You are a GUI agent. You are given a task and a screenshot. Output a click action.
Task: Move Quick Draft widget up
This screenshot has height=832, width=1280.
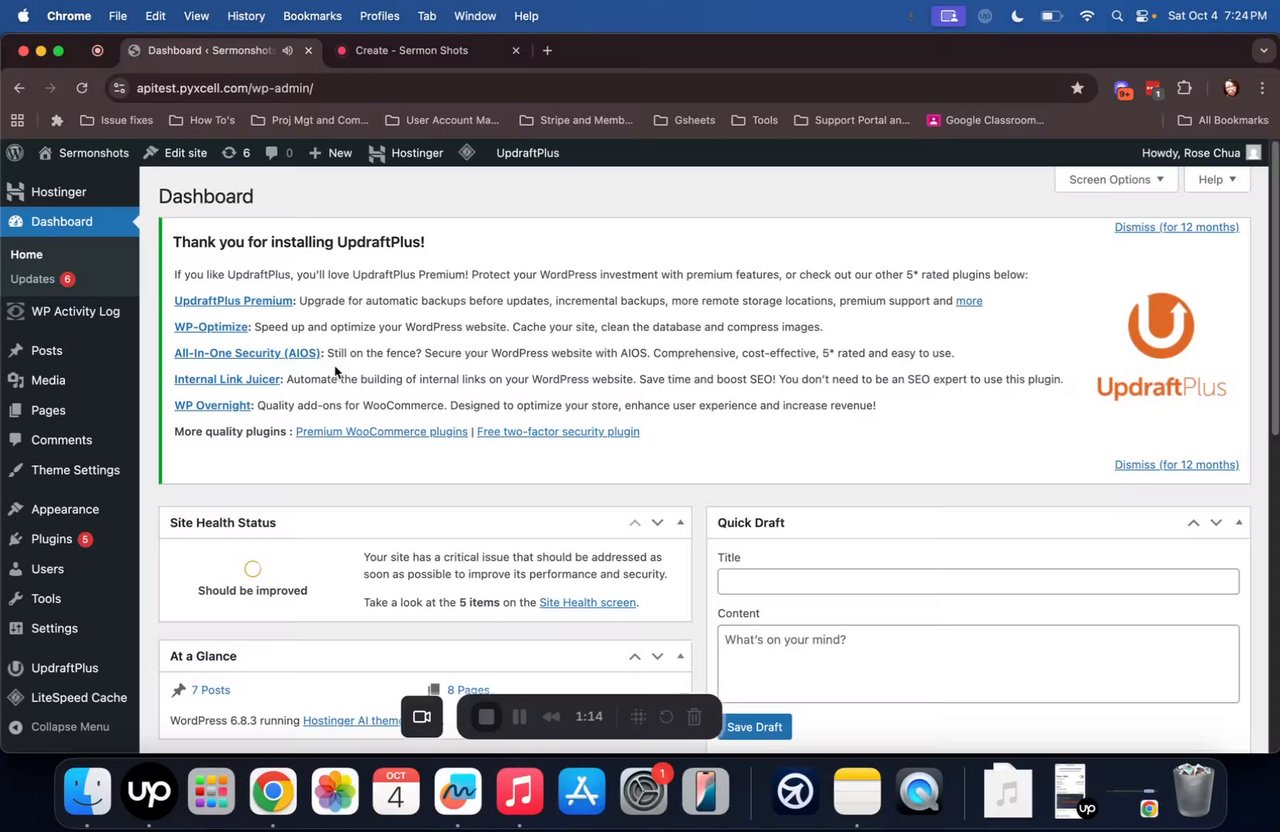pyautogui.click(x=1193, y=523)
